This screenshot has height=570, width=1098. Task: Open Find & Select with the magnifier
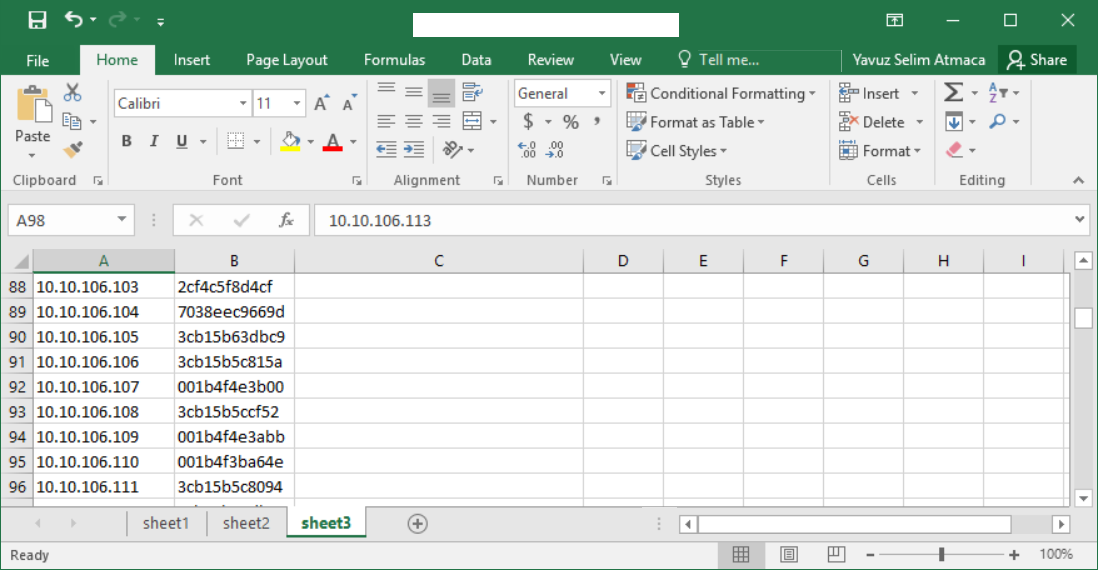pos(998,122)
